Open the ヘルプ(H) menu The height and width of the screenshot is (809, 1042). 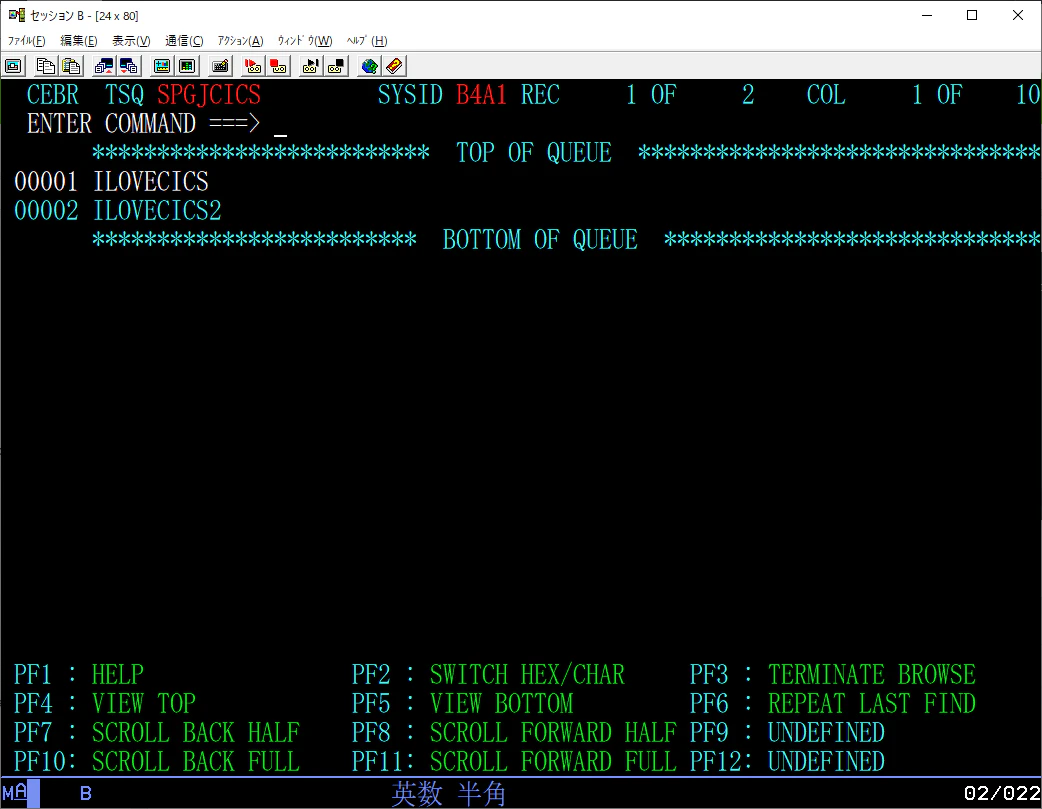[x=367, y=41]
